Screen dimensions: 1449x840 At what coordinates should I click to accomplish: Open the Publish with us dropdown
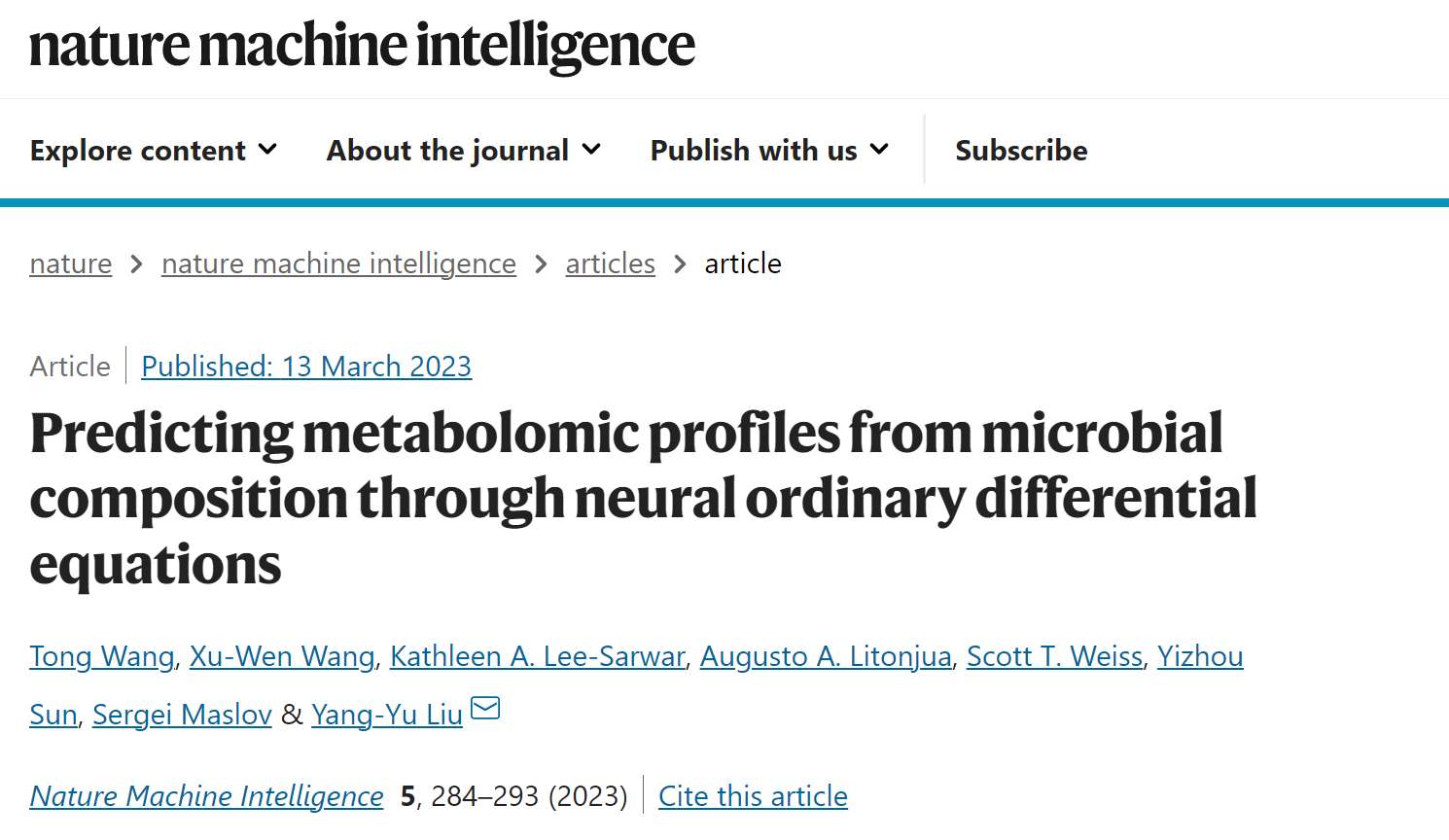click(x=753, y=150)
